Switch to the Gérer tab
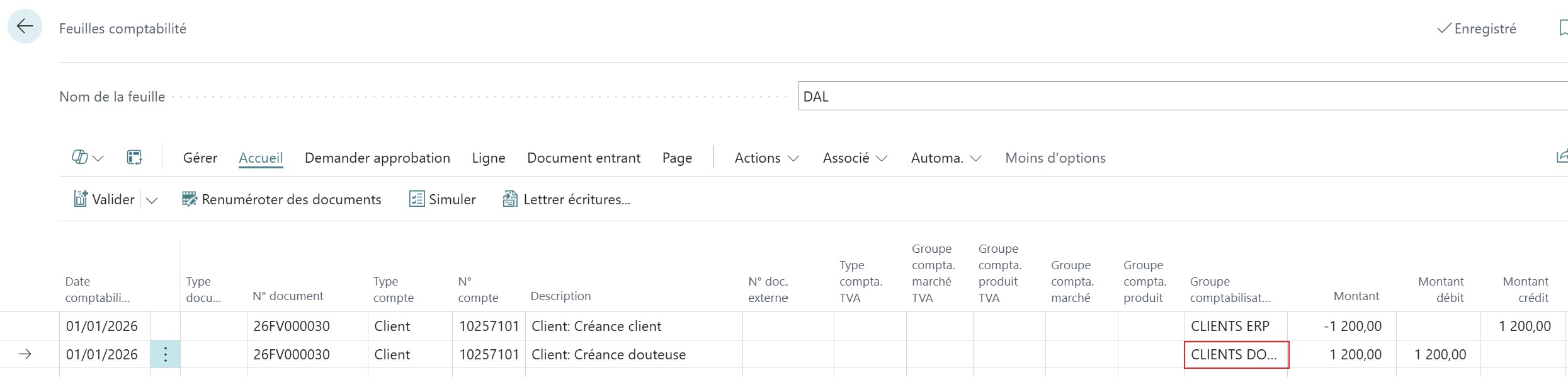 [200, 158]
